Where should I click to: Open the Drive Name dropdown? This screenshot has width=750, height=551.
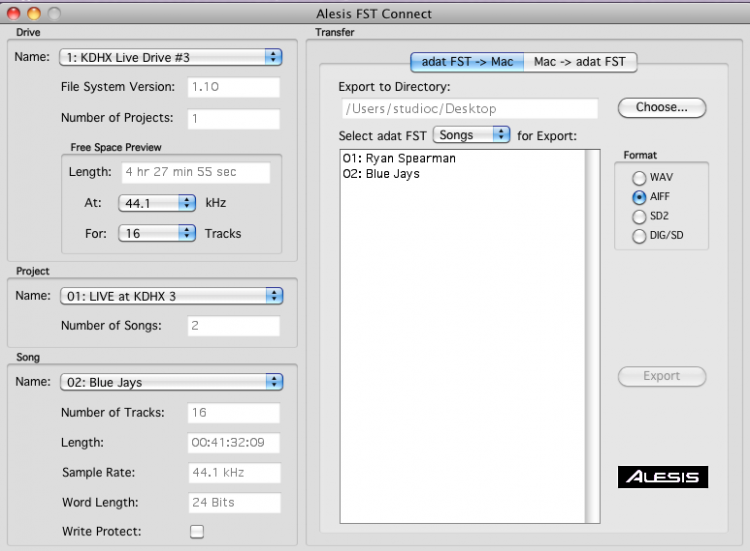click(170, 57)
